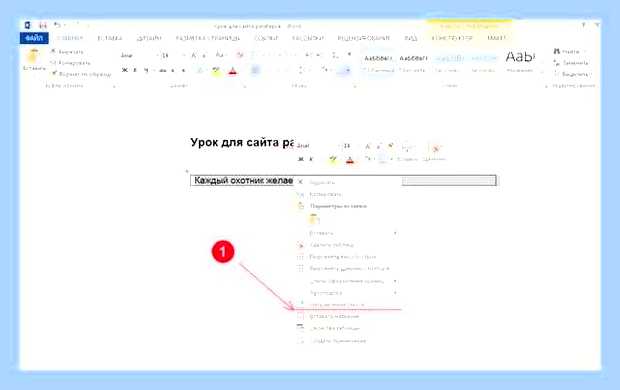This screenshot has height=390, width=620.
Task: Select the large 'АаЬ' heading style in gallery
Action: point(520,61)
